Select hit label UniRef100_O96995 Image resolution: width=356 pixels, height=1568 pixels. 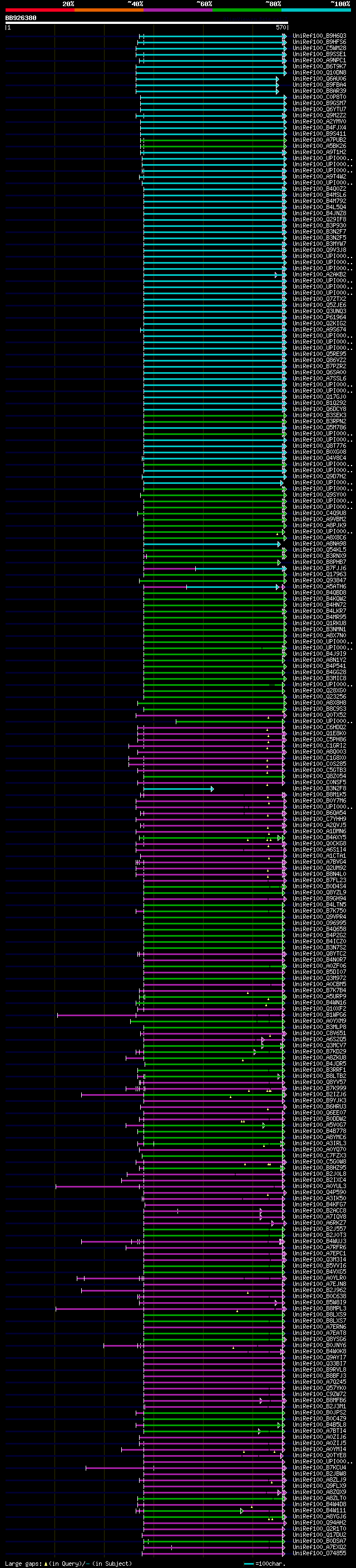[x=319, y=923]
